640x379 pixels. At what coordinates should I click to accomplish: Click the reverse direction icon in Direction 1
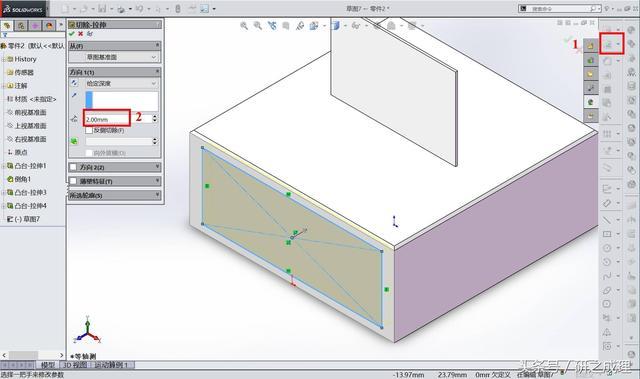click(x=74, y=83)
